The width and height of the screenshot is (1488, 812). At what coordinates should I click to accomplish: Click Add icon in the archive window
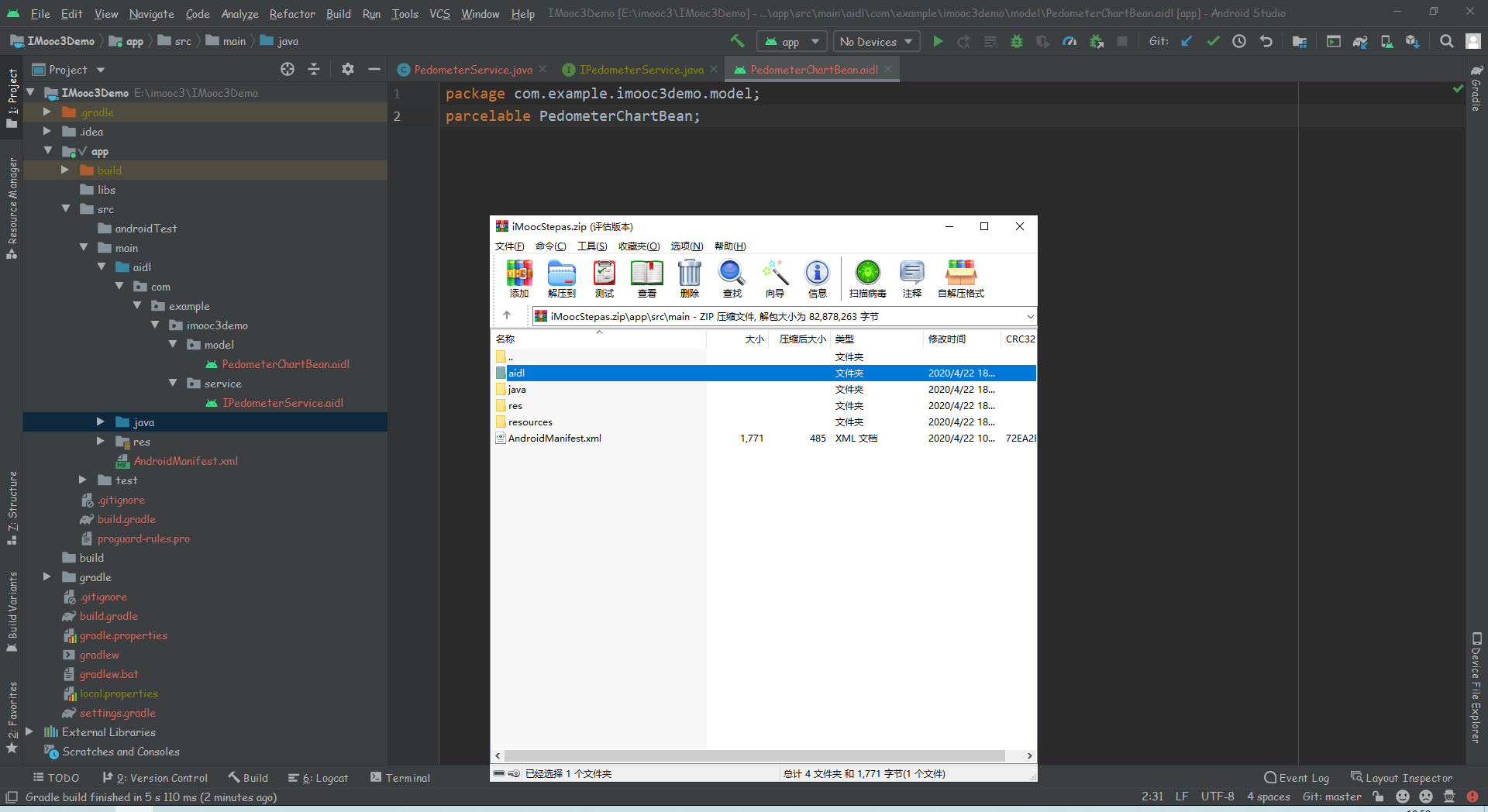coord(519,279)
